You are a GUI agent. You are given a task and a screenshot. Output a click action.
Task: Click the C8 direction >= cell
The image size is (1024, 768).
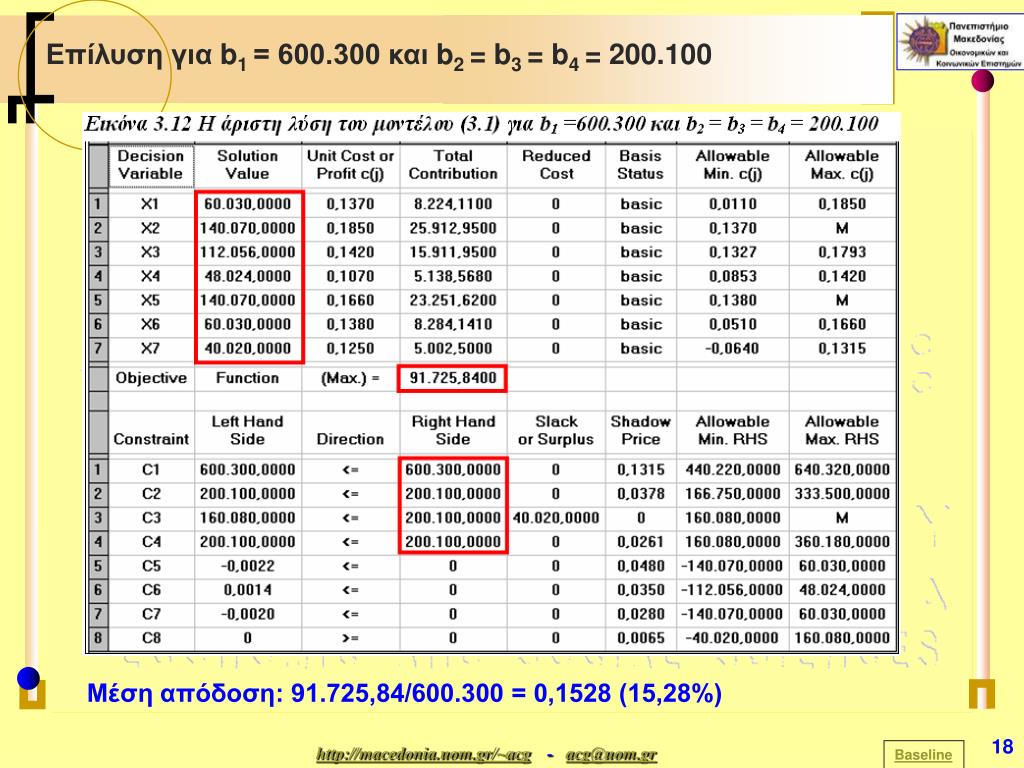coord(350,638)
